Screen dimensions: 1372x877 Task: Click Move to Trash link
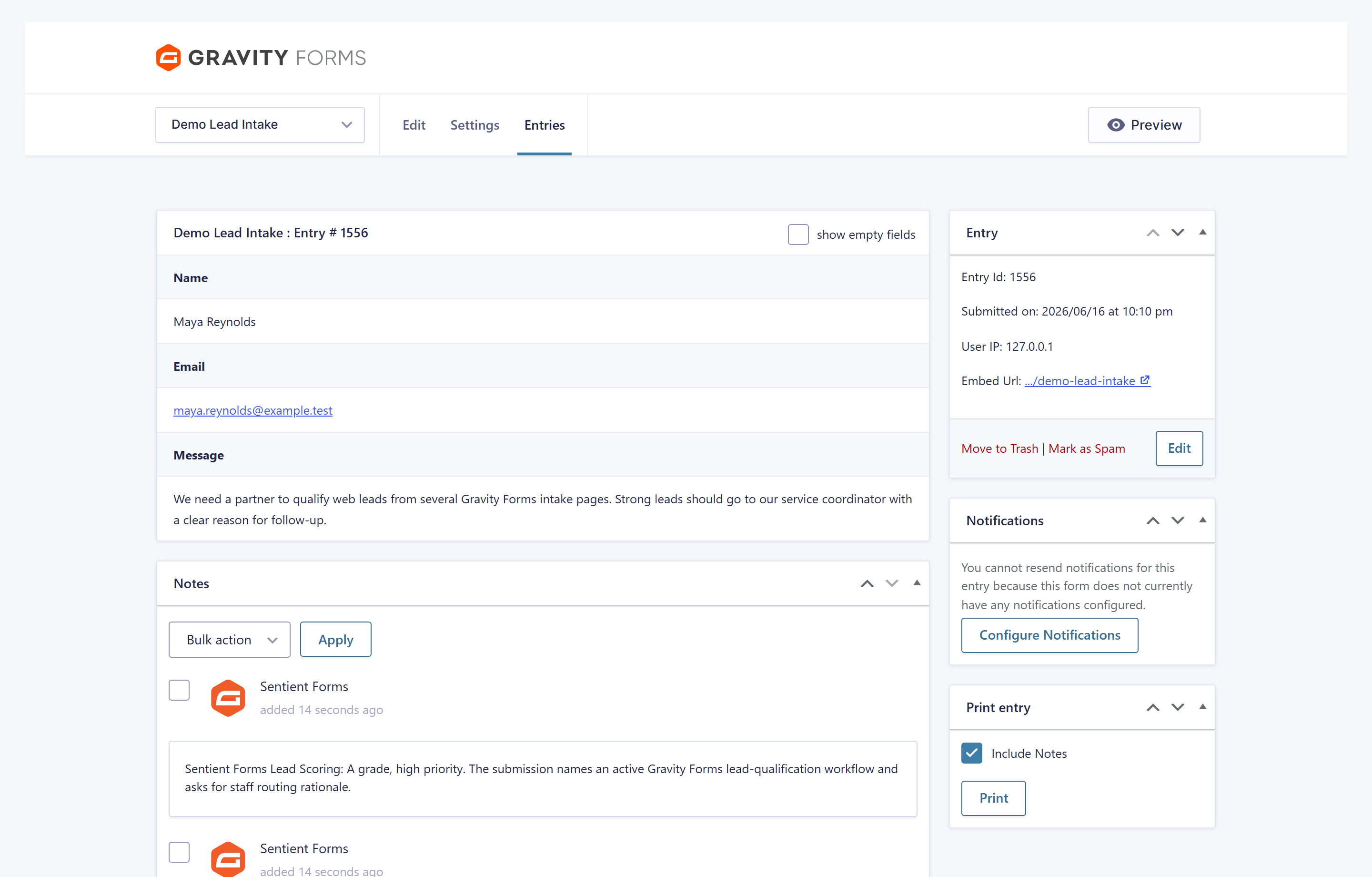(999, 449)
